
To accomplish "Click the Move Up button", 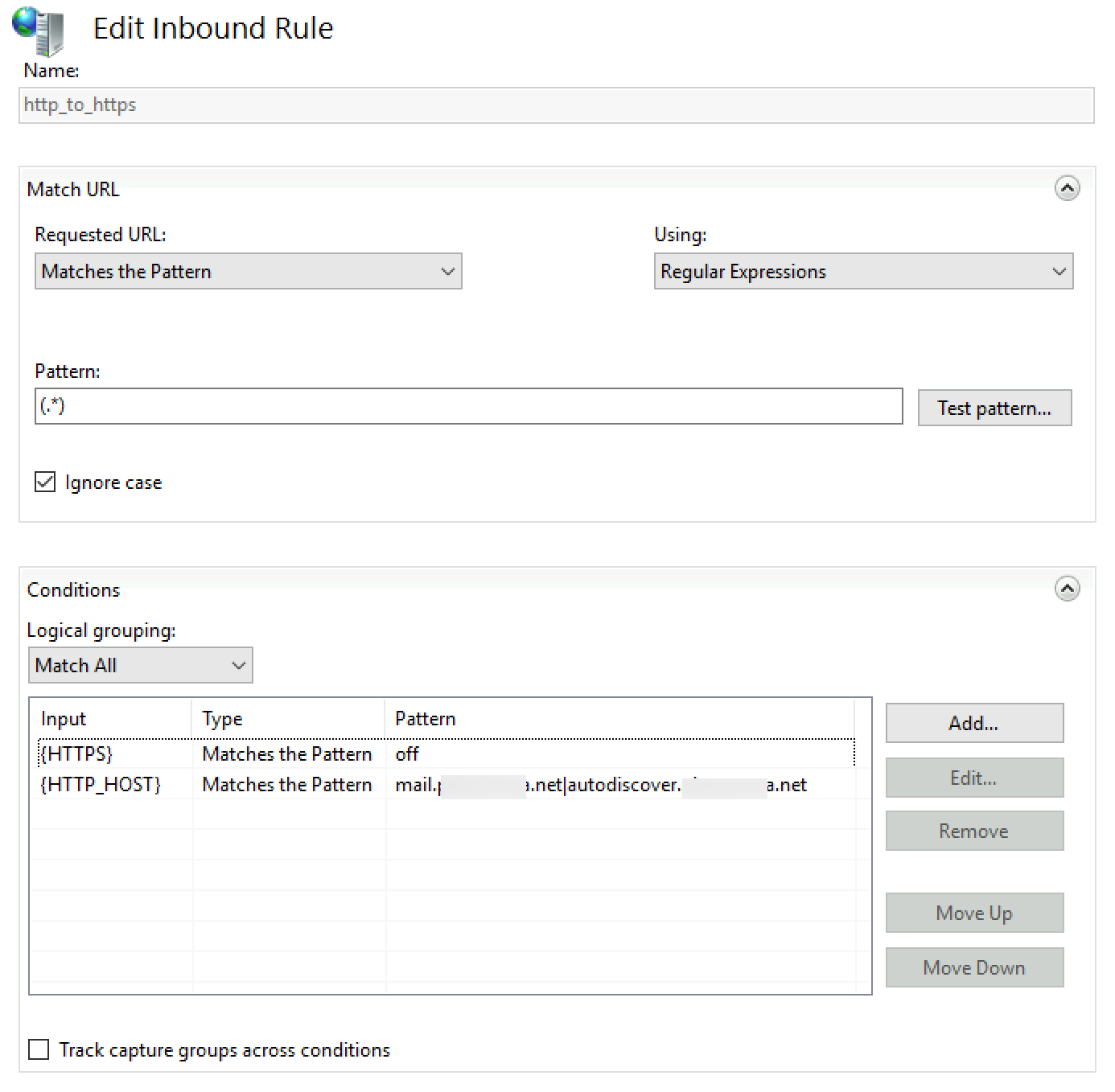I will (974, 913).
